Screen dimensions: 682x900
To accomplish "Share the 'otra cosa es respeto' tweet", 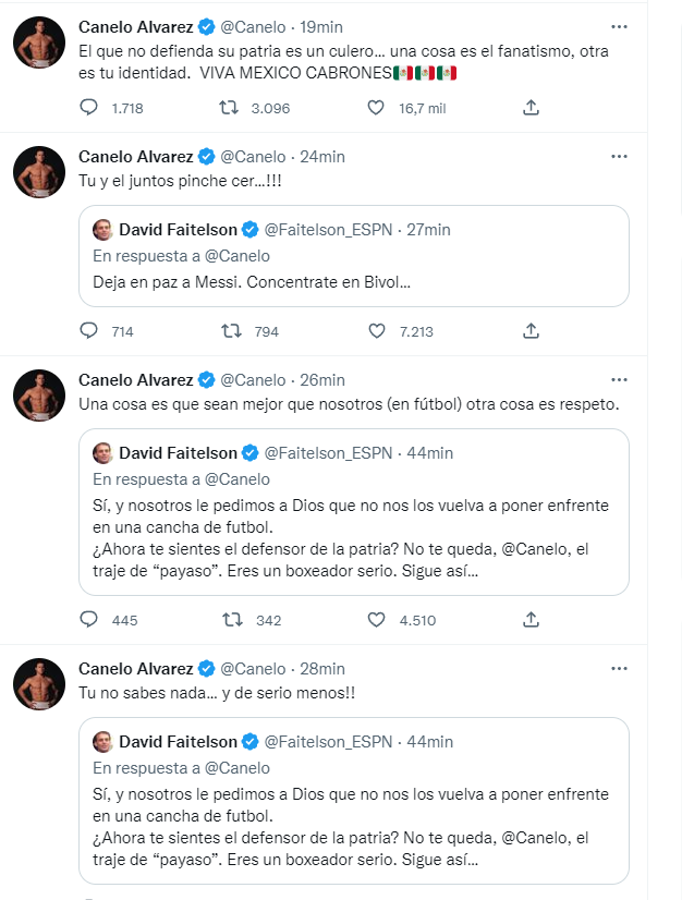I will pyautogui.click(x=532, y=620).
